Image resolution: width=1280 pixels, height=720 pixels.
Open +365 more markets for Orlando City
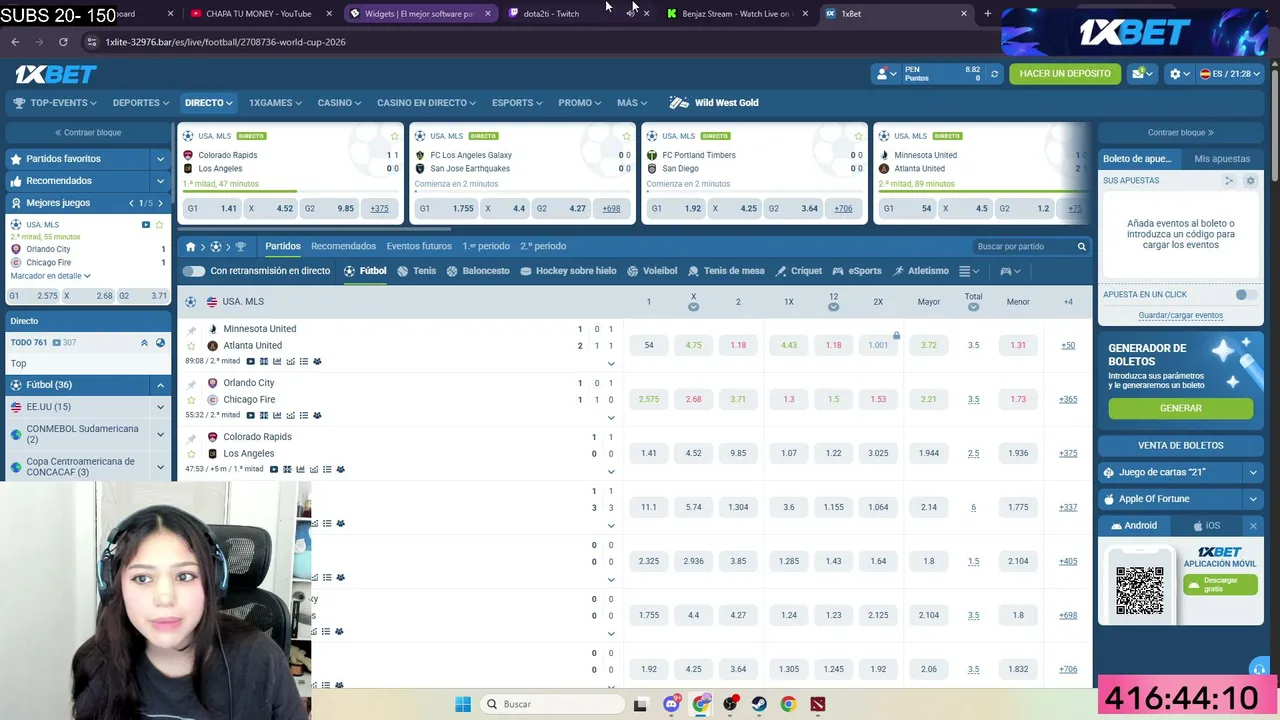1068,400
